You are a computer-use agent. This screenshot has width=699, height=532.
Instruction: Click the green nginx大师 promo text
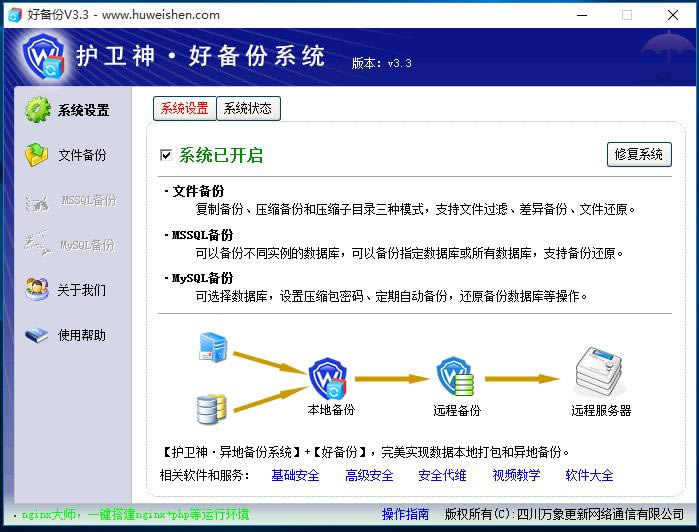(x=136, y=514)
